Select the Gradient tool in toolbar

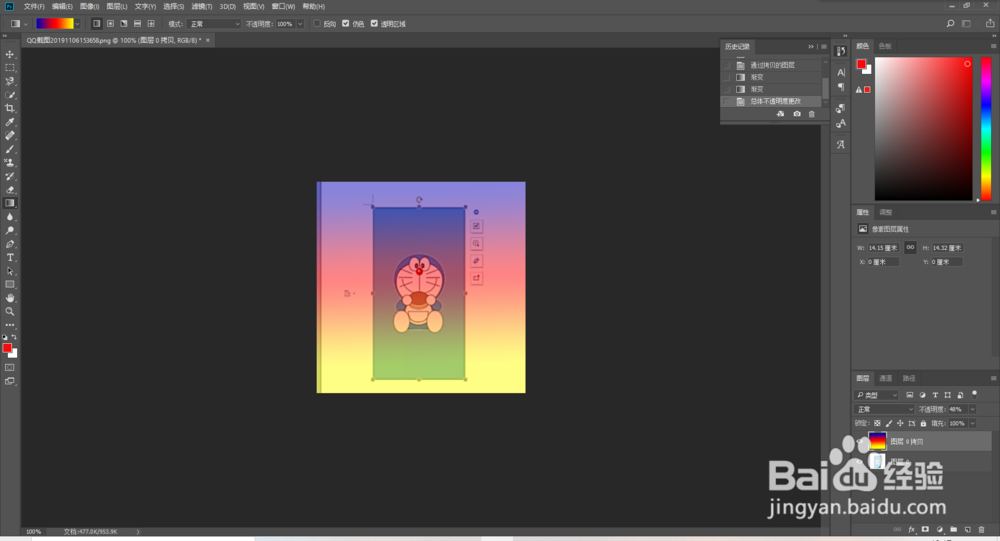click(10, 203)
